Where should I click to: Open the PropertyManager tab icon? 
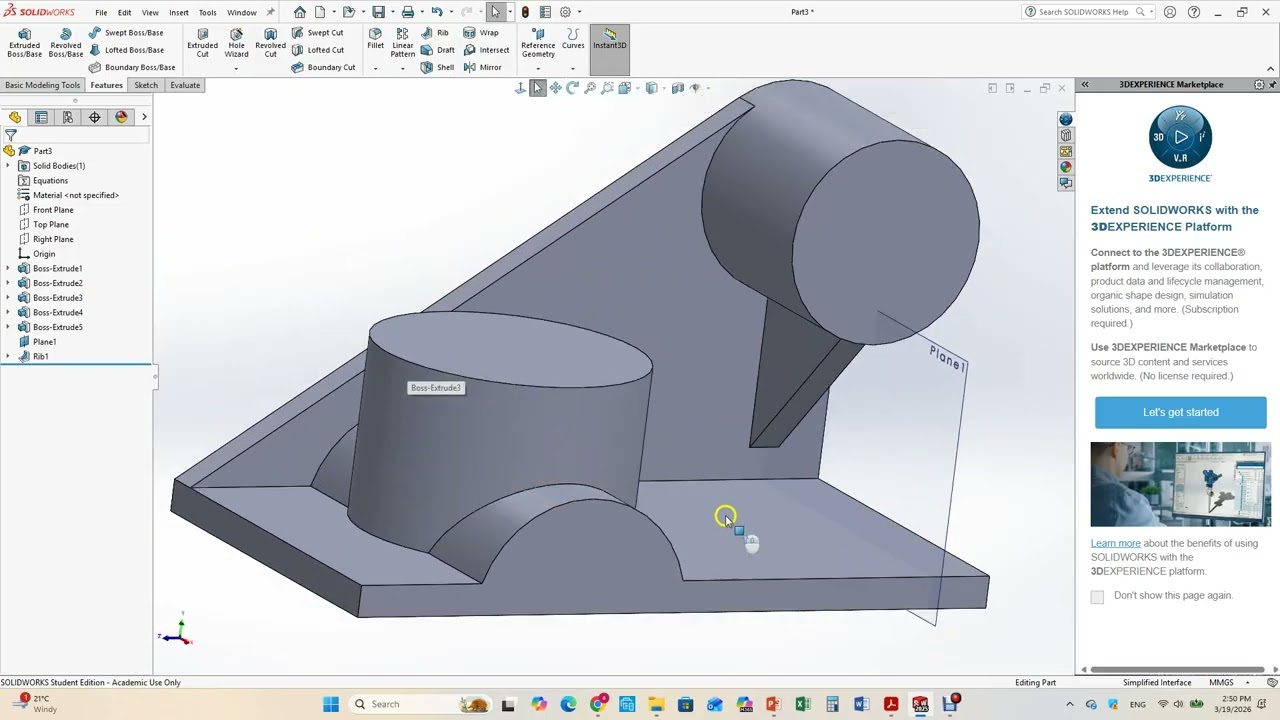pyautogui.click(x=41, y=117)
